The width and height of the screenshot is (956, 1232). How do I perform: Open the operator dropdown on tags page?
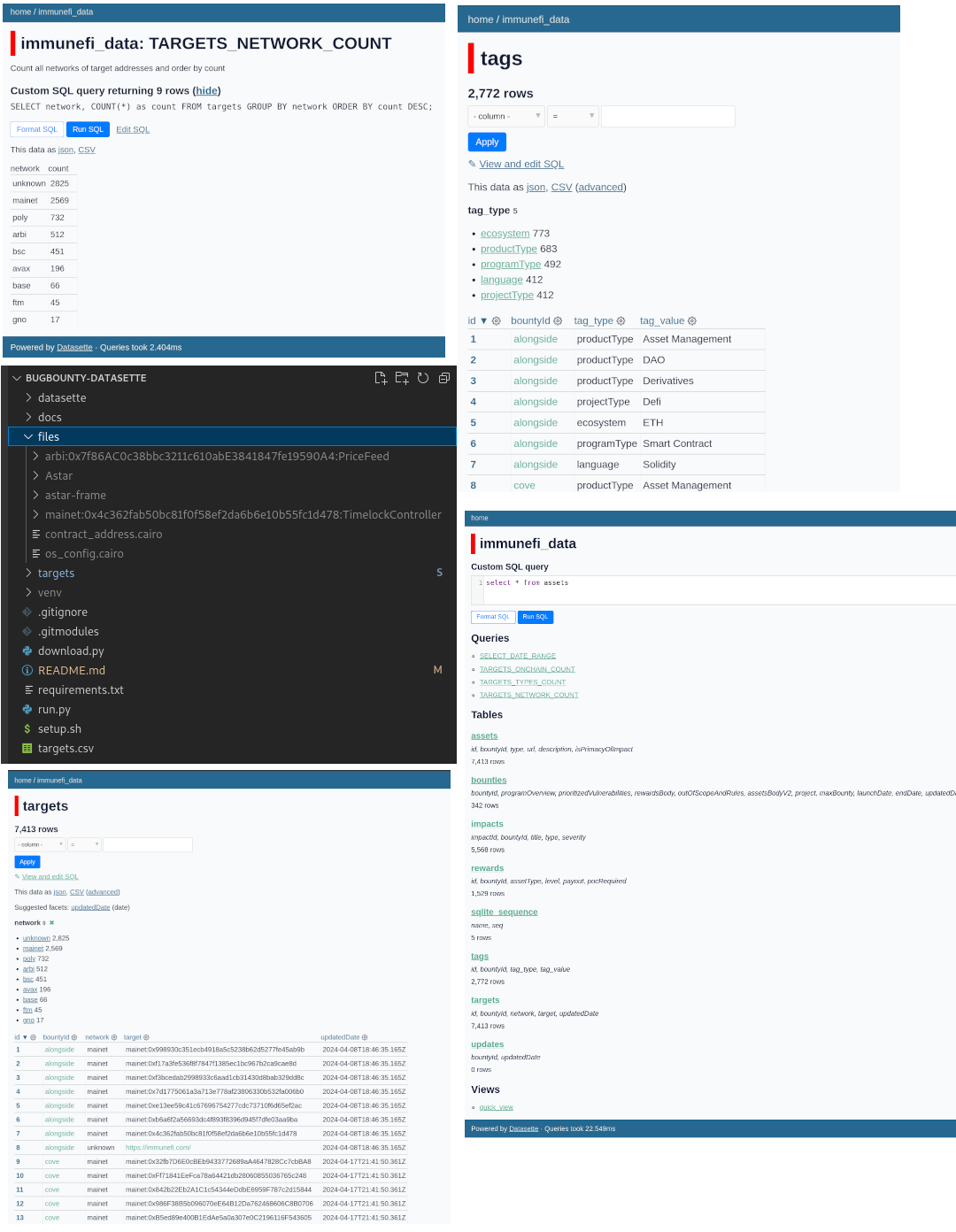[574, 116]
